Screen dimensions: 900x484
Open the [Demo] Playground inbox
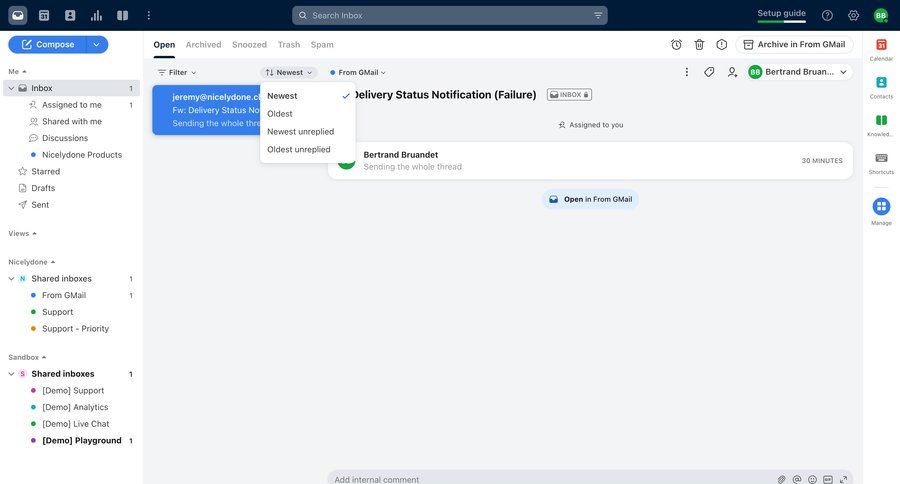coord(82,440)
